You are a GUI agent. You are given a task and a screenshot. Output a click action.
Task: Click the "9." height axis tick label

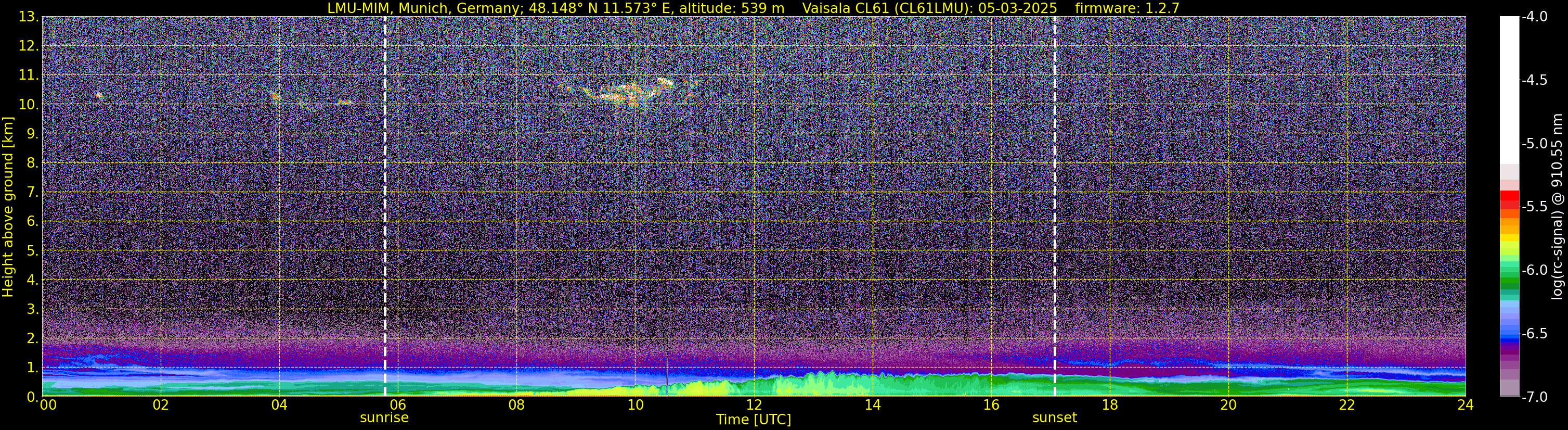pos(32,134)
